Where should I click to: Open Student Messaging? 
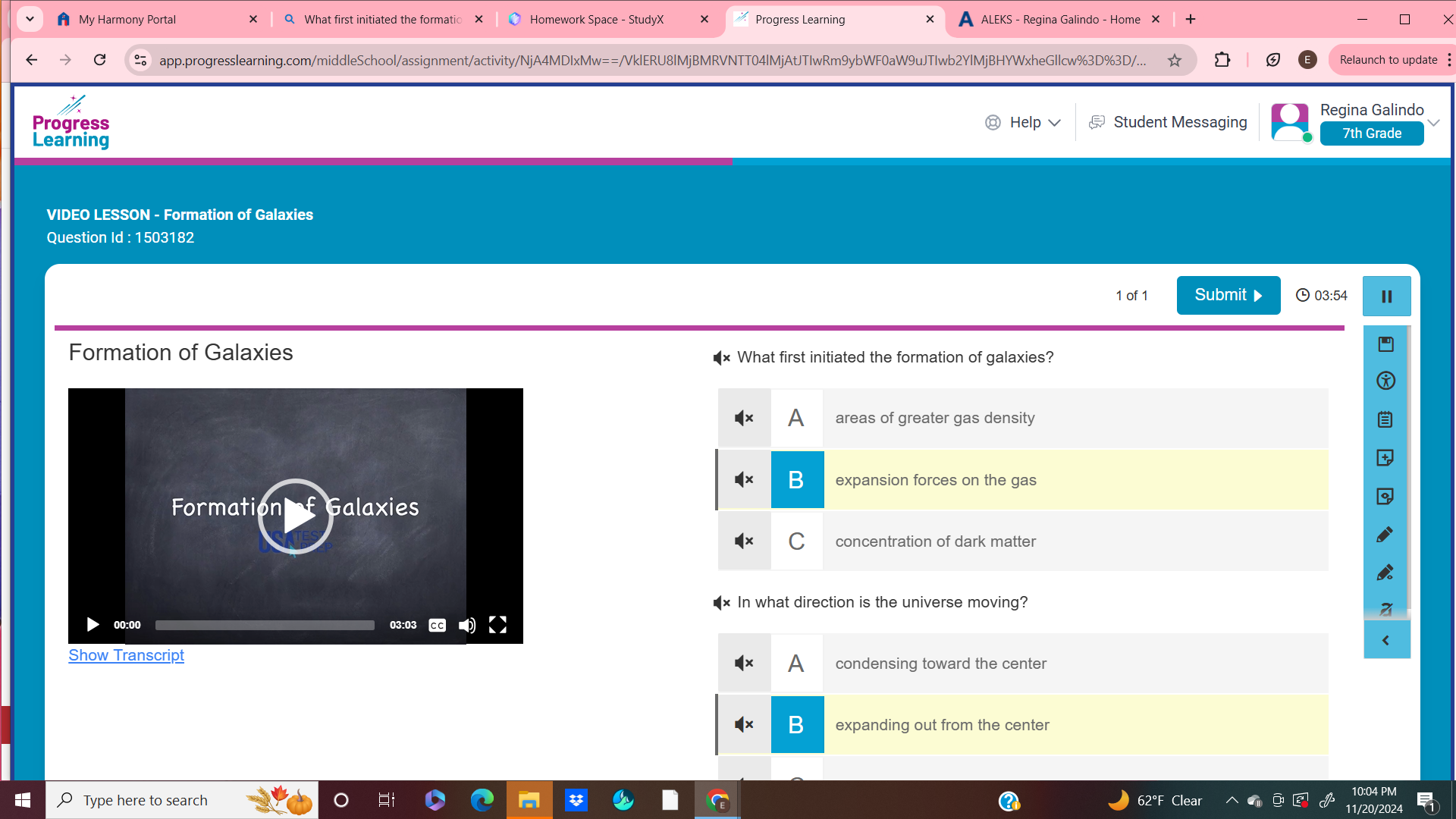click(x=1168, y=122)
